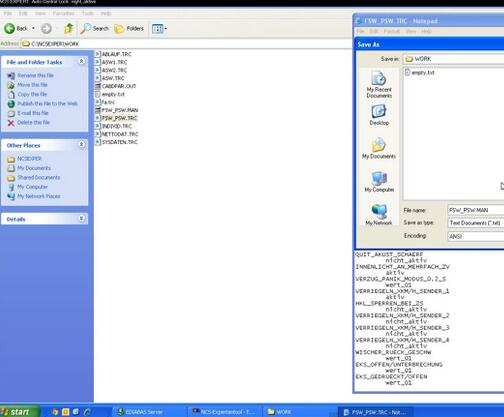The width and height of the screenshot is (504, 417).
Task: Select empty.txt in Save As list
Action: (420, 72)
